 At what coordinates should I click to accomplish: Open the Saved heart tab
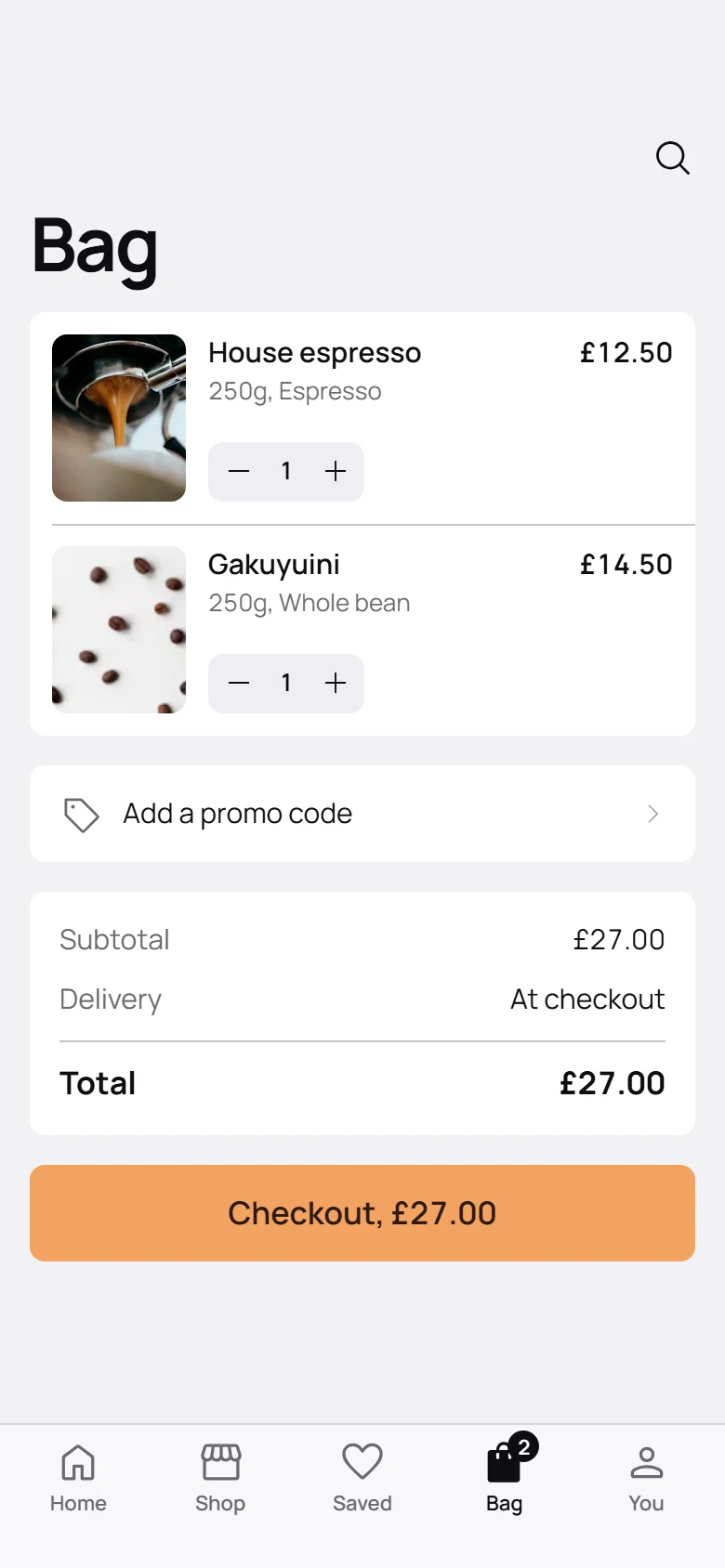[x=362, y=1479]
